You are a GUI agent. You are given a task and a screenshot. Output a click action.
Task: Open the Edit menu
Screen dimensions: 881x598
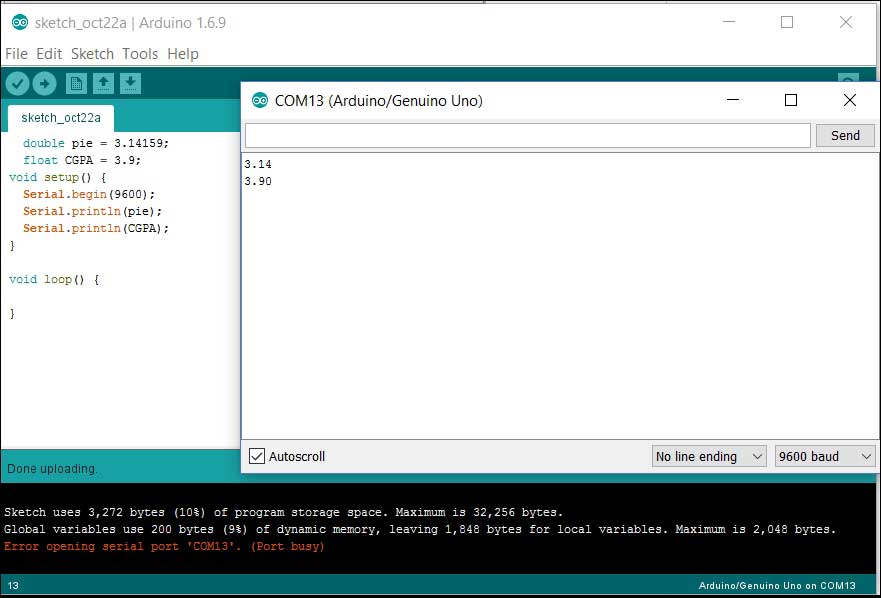(49, 54)
